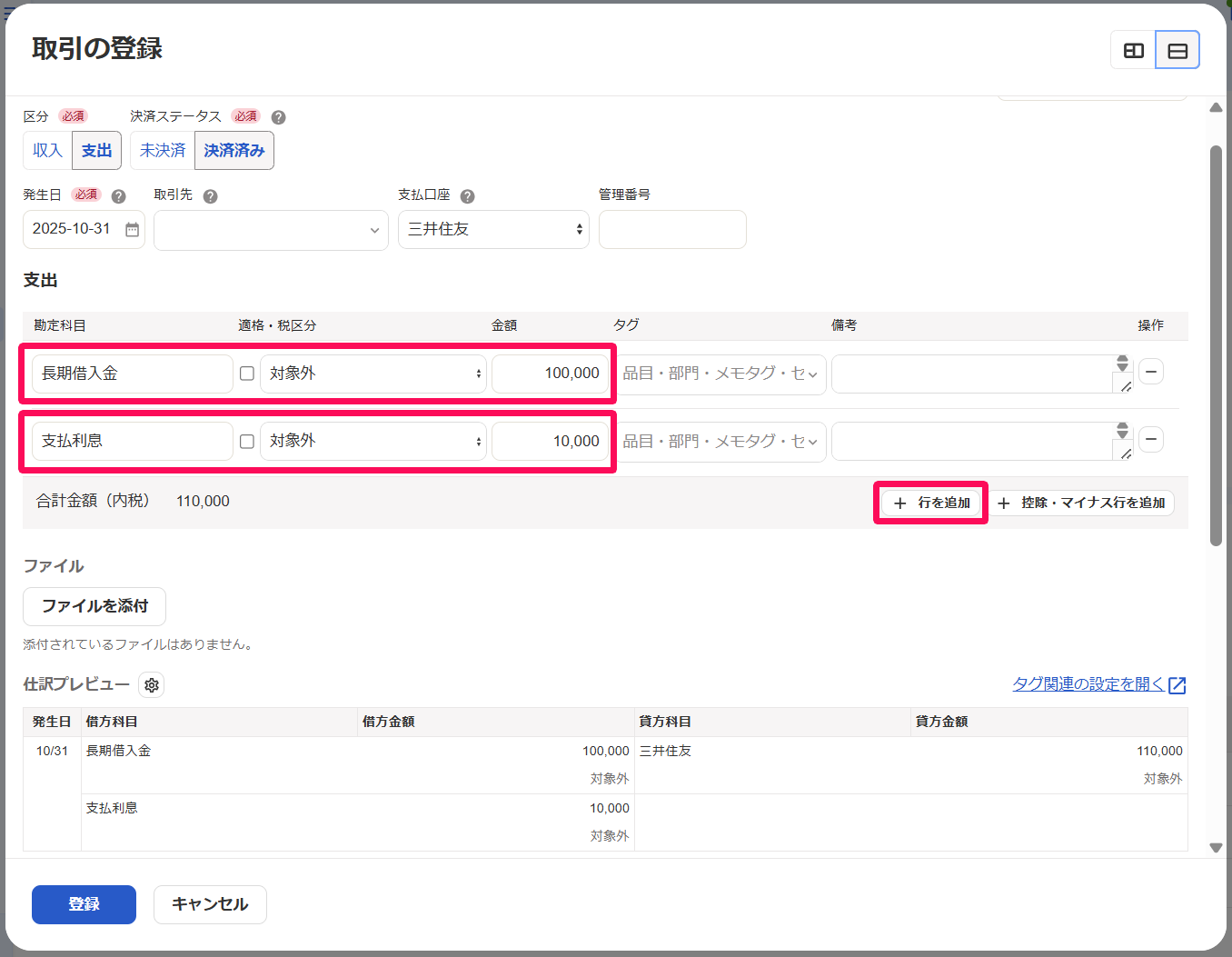Open the タグ関連の設定を開く link
The height and width of the screenshot is (957, 1232).
1088,684
